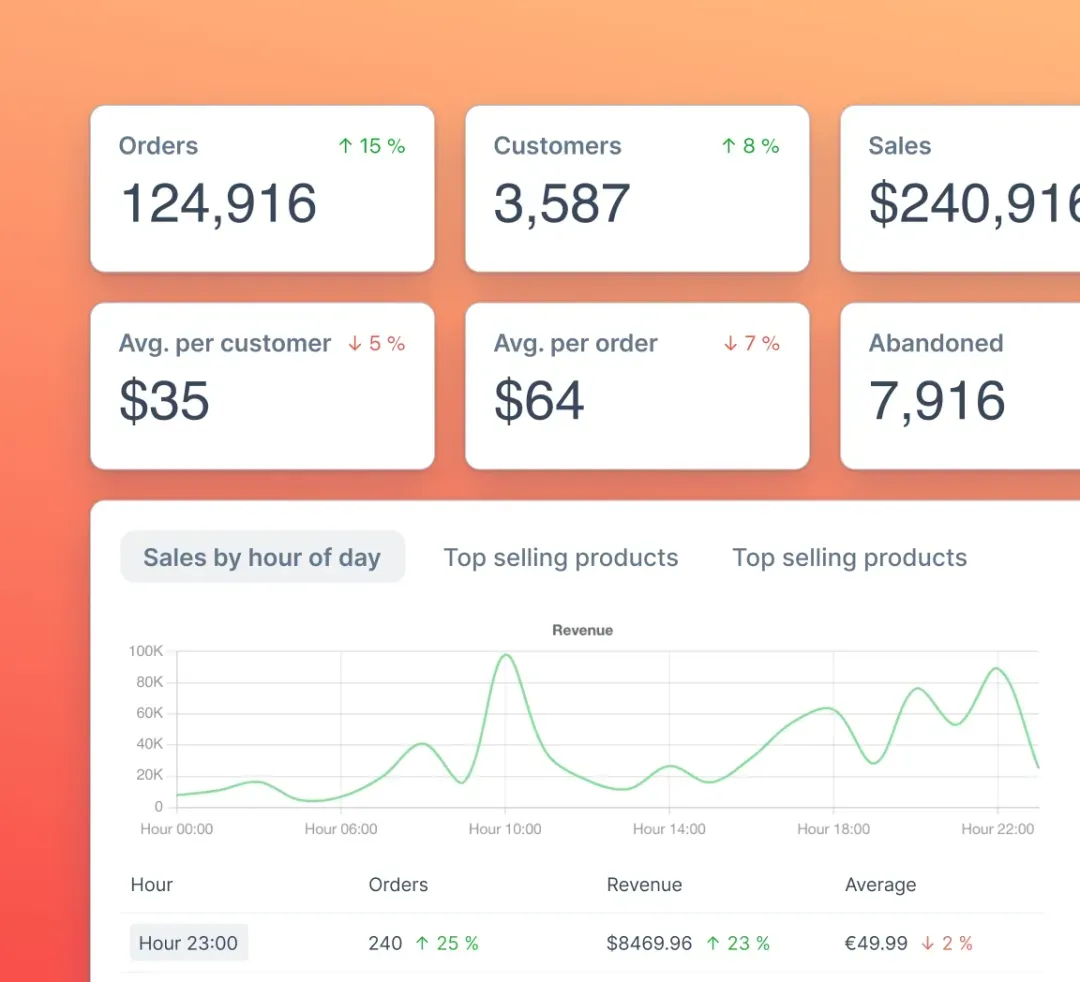
Task: Select the Sales by hour of day tab
Action: [262, 557]
